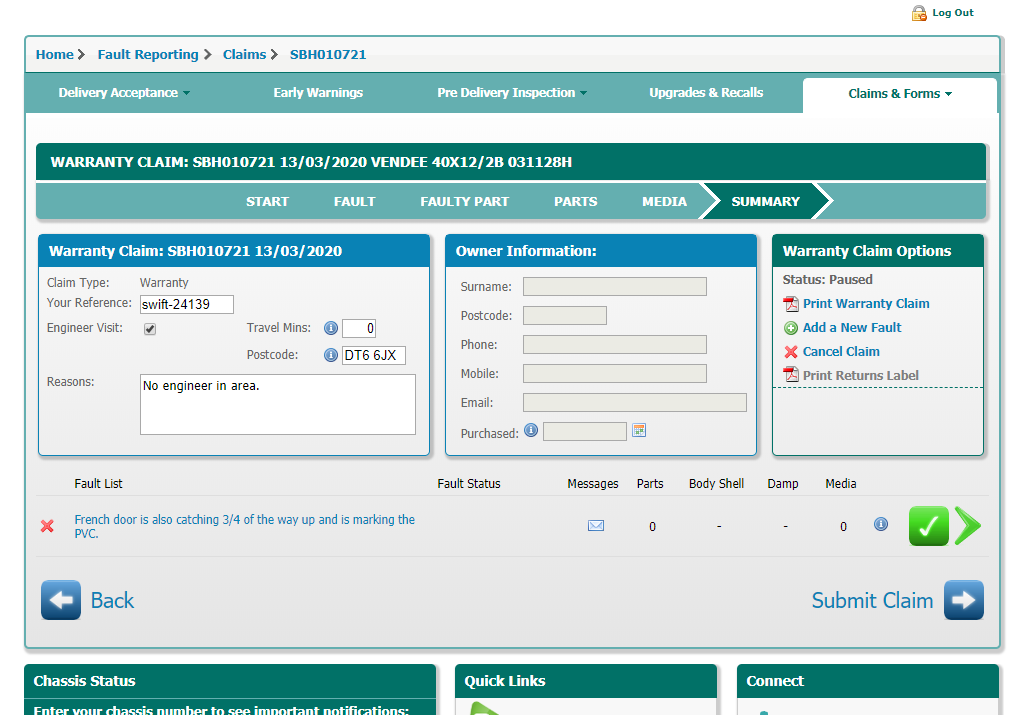Open Fault Reporting breadcrumb
The width and height of the screenshot is (1031, 715).
coord(148,55)
